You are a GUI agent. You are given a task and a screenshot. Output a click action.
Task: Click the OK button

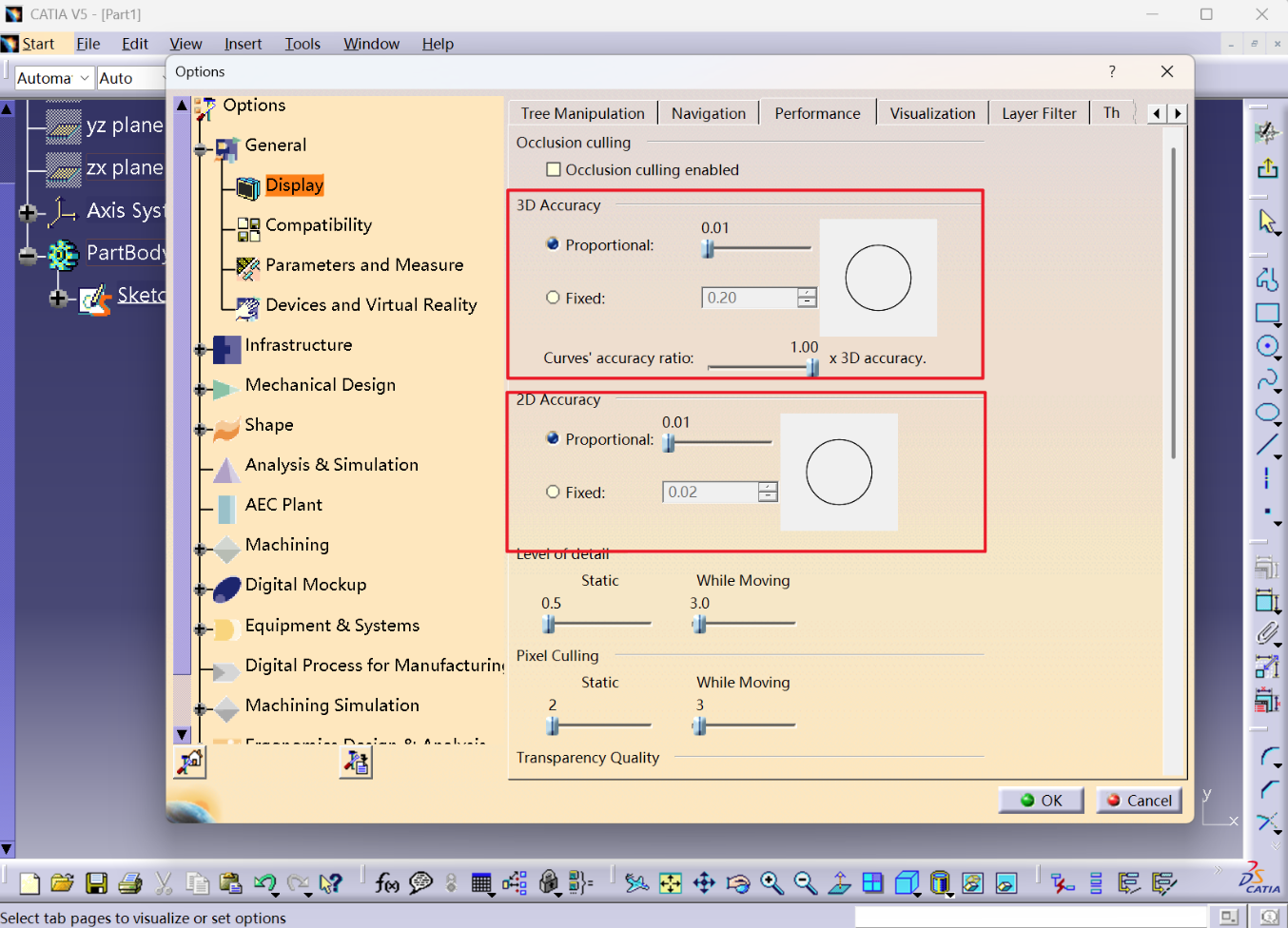point(1041,801)
